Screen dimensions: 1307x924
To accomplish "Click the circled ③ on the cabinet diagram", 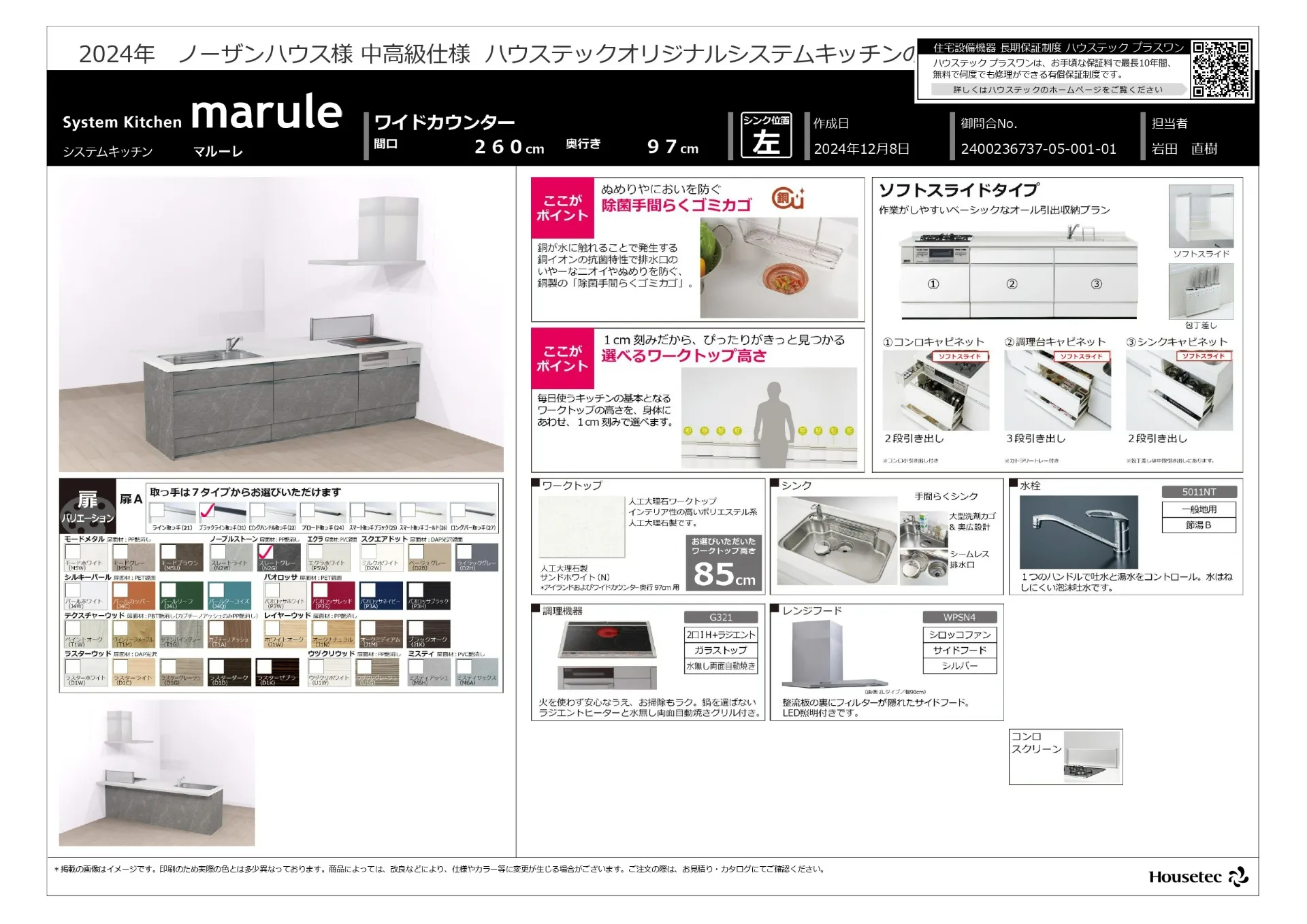I will tap(1096, 284).
